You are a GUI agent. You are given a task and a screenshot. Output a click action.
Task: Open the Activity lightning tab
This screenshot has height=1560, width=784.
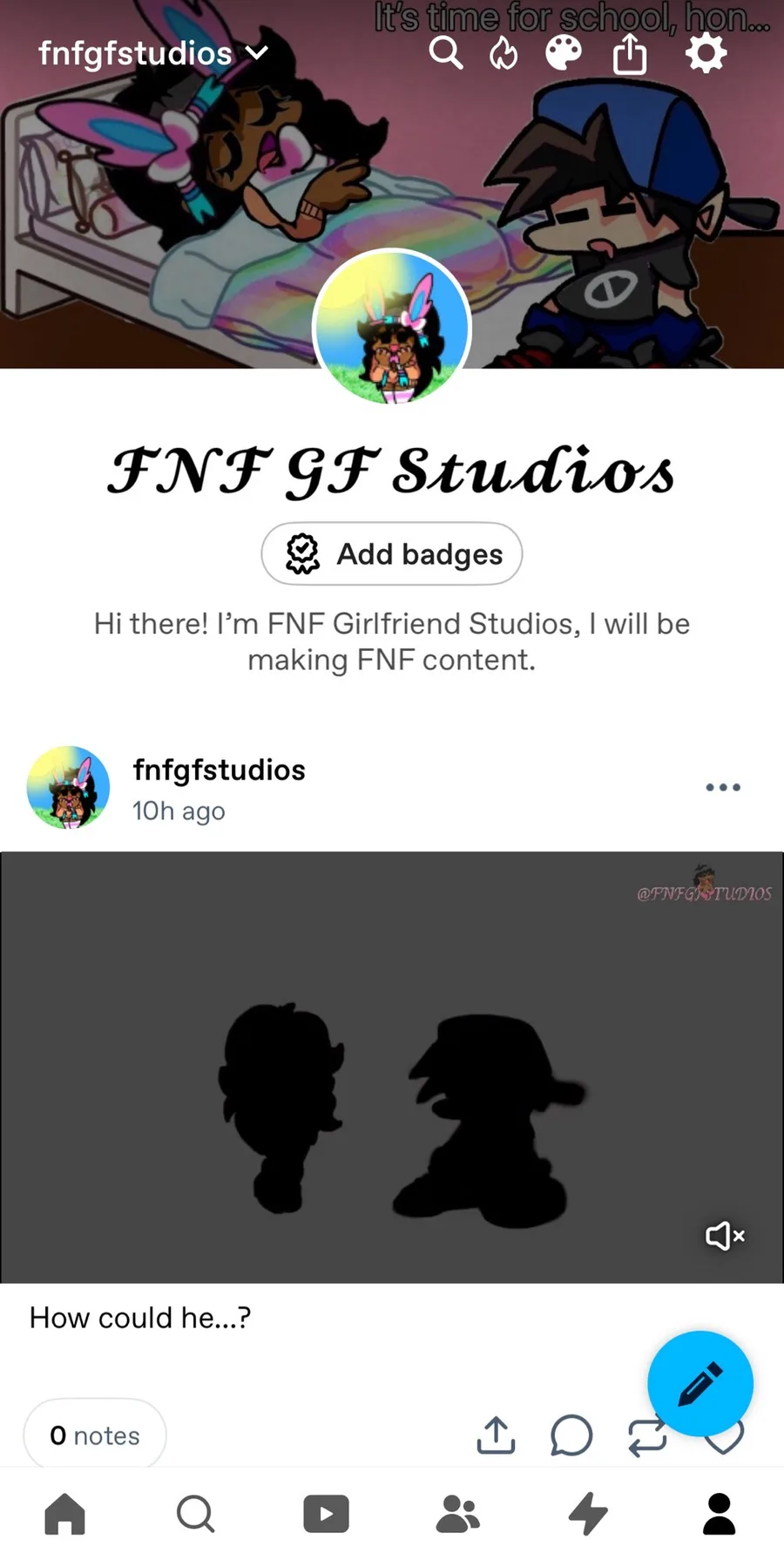(x=588, y=1514)
